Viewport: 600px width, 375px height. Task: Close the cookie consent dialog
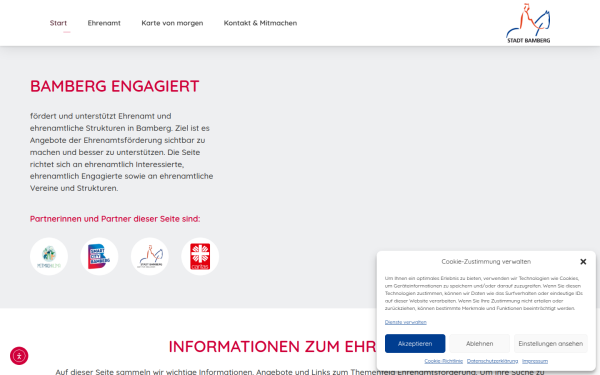pos(583,262)
